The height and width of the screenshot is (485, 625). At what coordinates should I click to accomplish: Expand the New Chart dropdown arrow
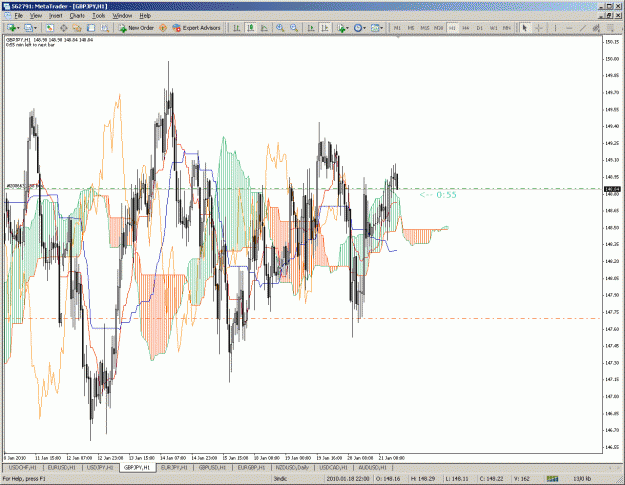(18, 28)
